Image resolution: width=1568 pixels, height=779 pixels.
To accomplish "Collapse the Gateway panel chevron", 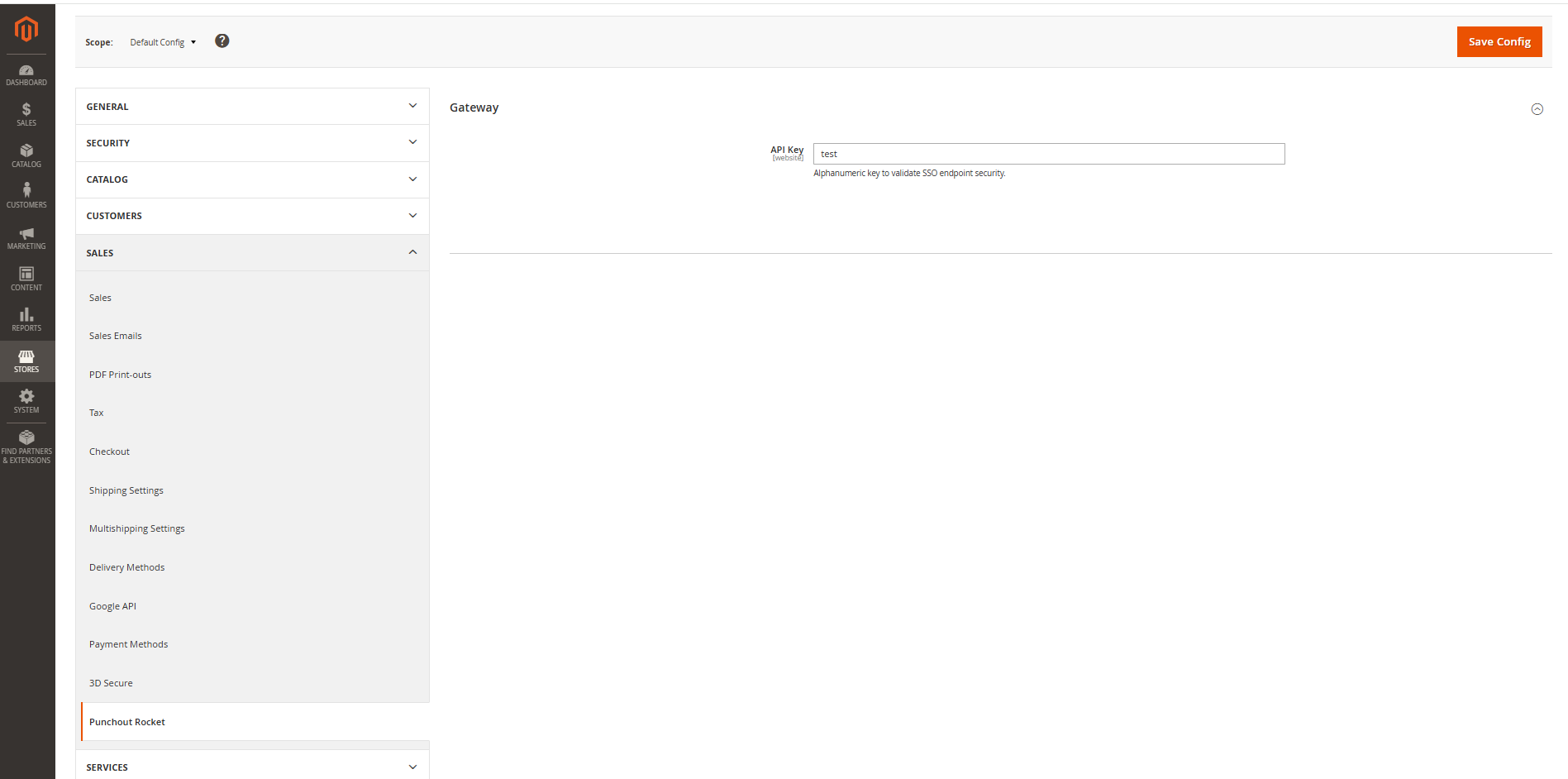I will pyautogui.click(x=1537, y=108).
